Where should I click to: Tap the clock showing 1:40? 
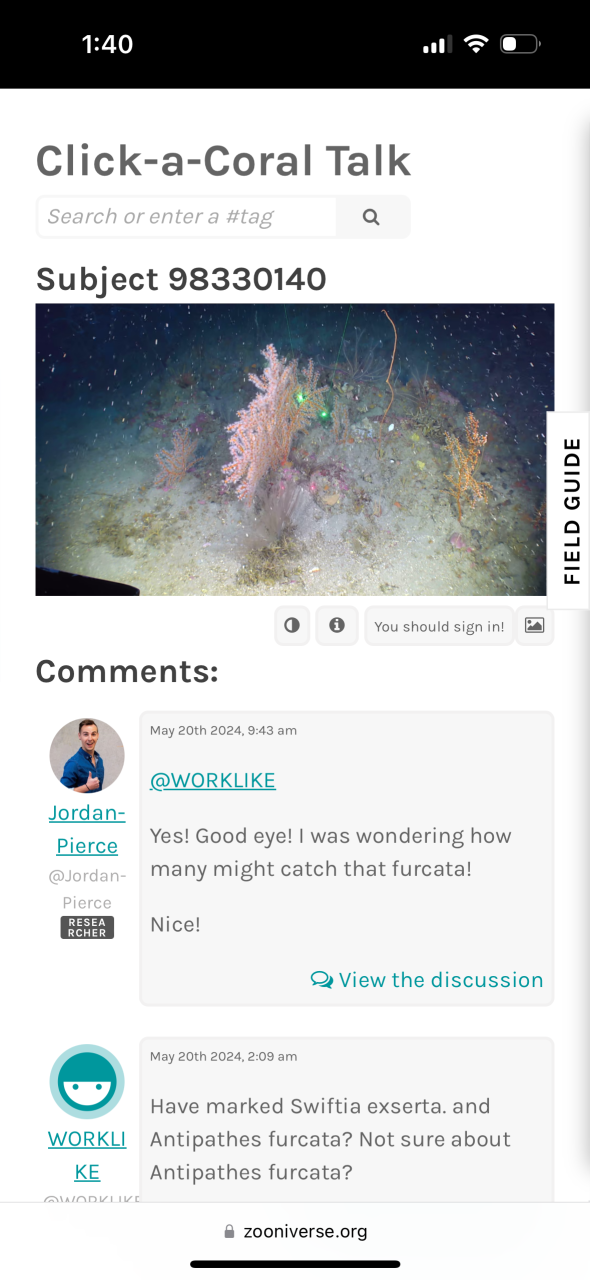[x=107, y=44]
